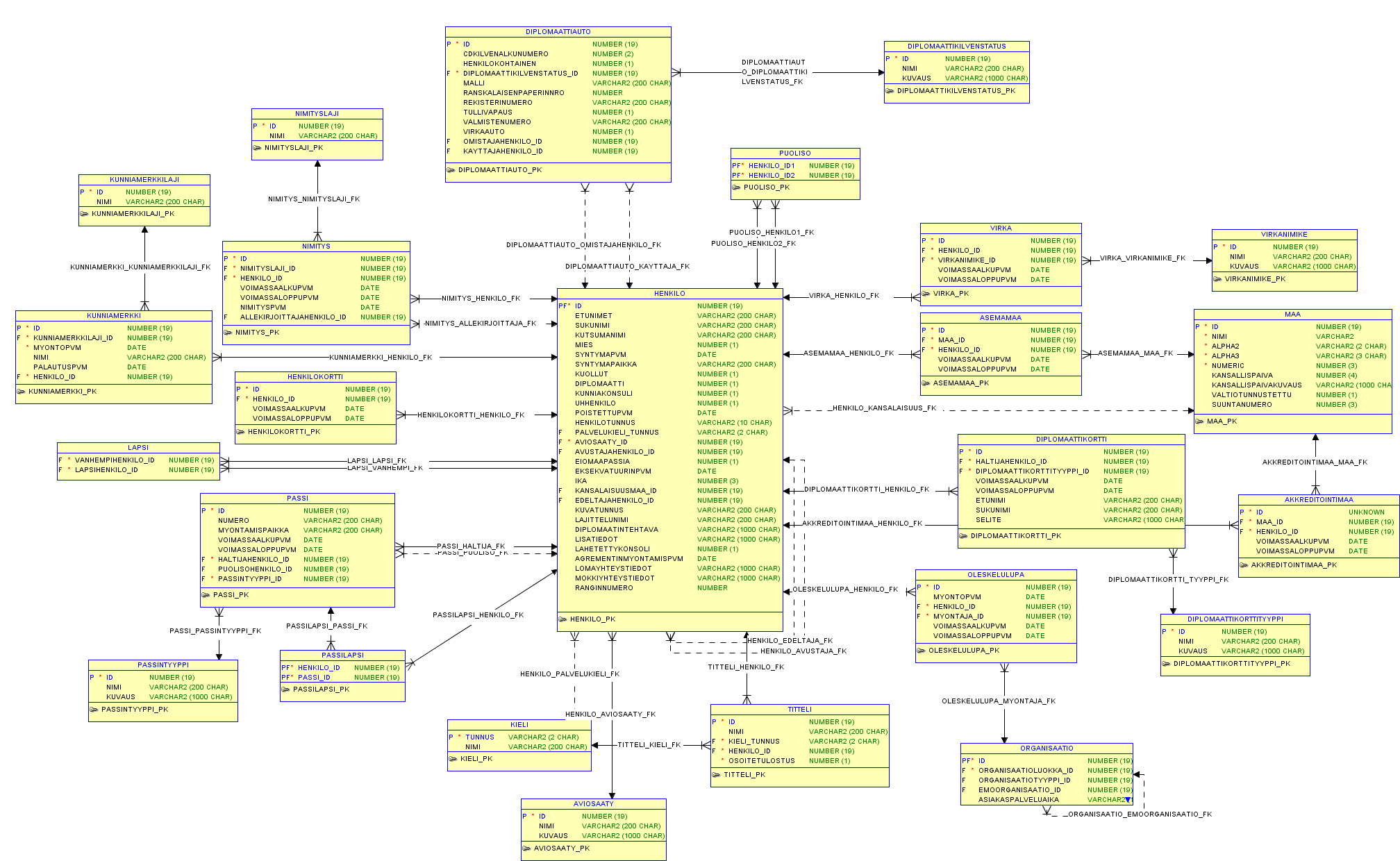Select the LAPSI table header

click(138, 448)
